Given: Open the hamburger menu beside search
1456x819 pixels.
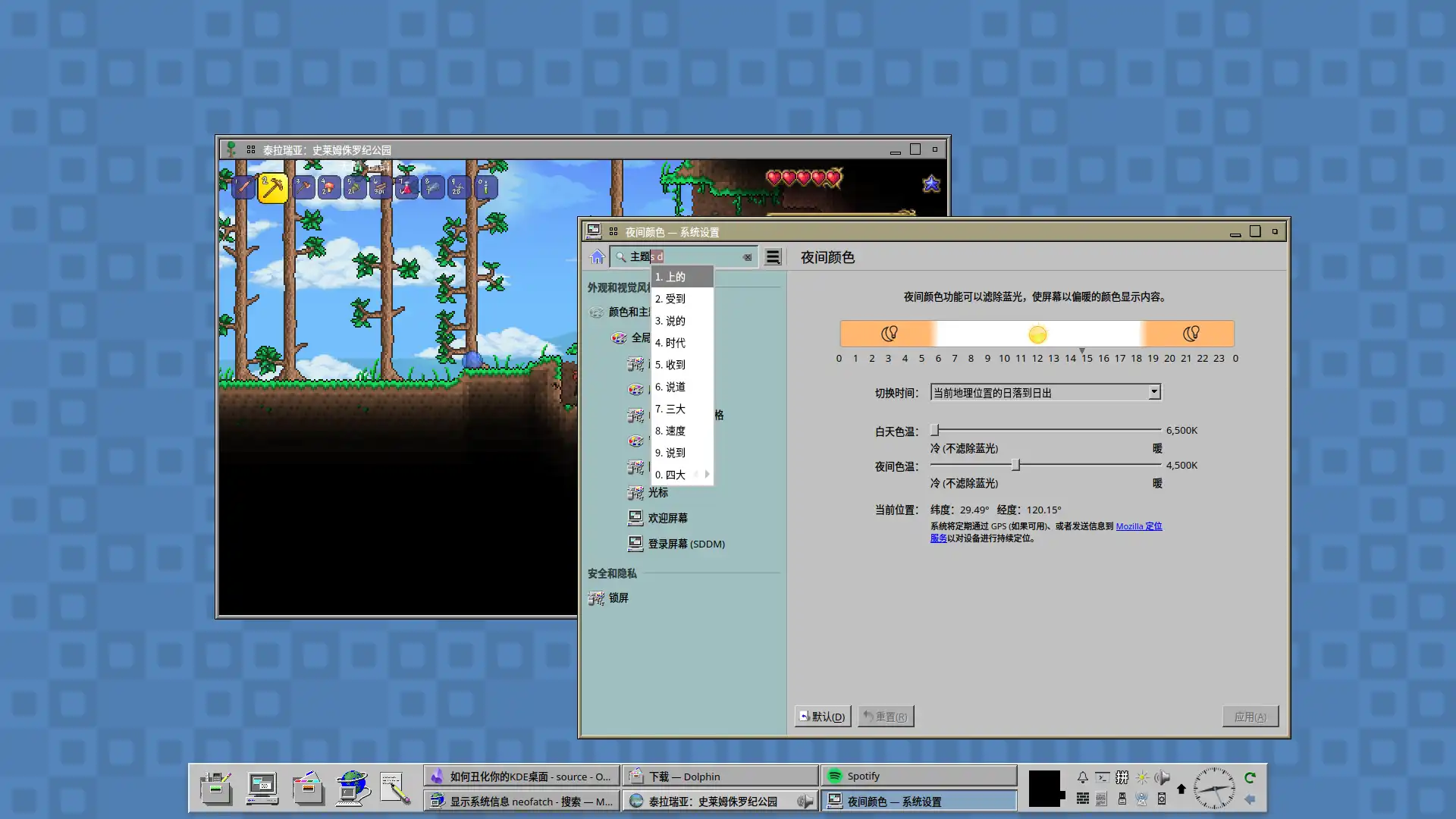Looking at the screenshot, I should point(773,257).
